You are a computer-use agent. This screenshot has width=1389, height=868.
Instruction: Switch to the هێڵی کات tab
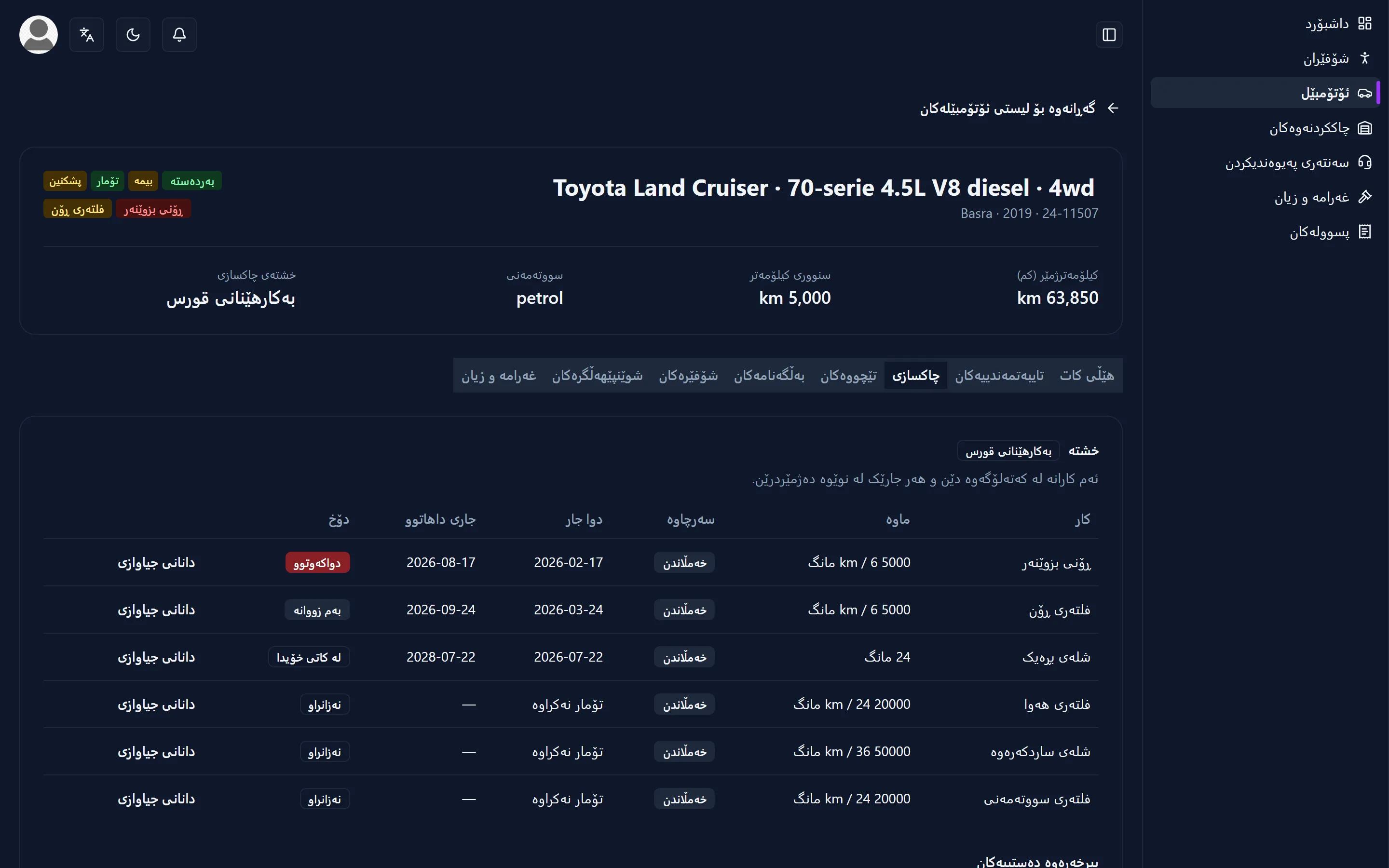tap(1087, 376)
